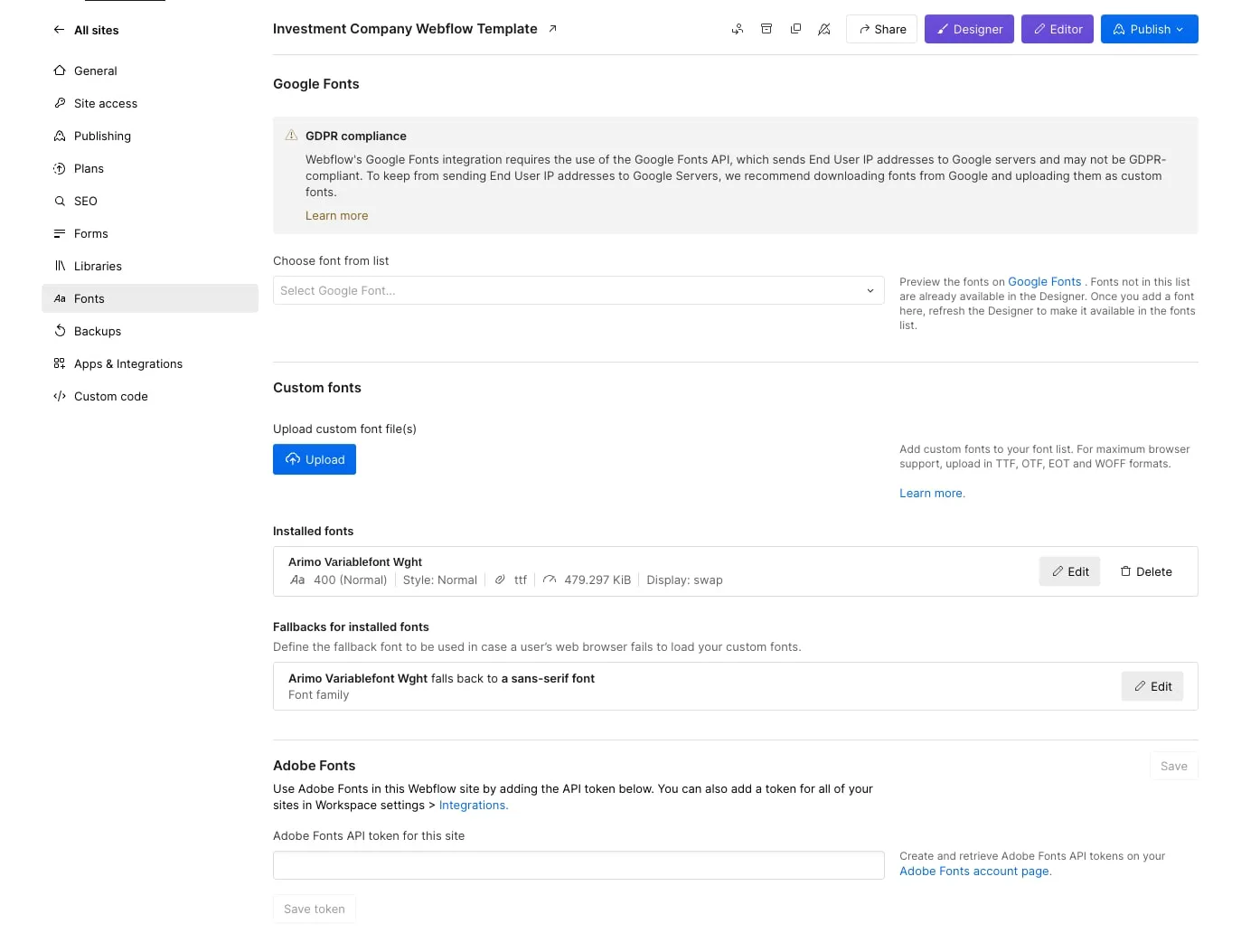Open the Google Fonts preview link
Viewport: 1260px width, 952px height.
coord(1044,282)
